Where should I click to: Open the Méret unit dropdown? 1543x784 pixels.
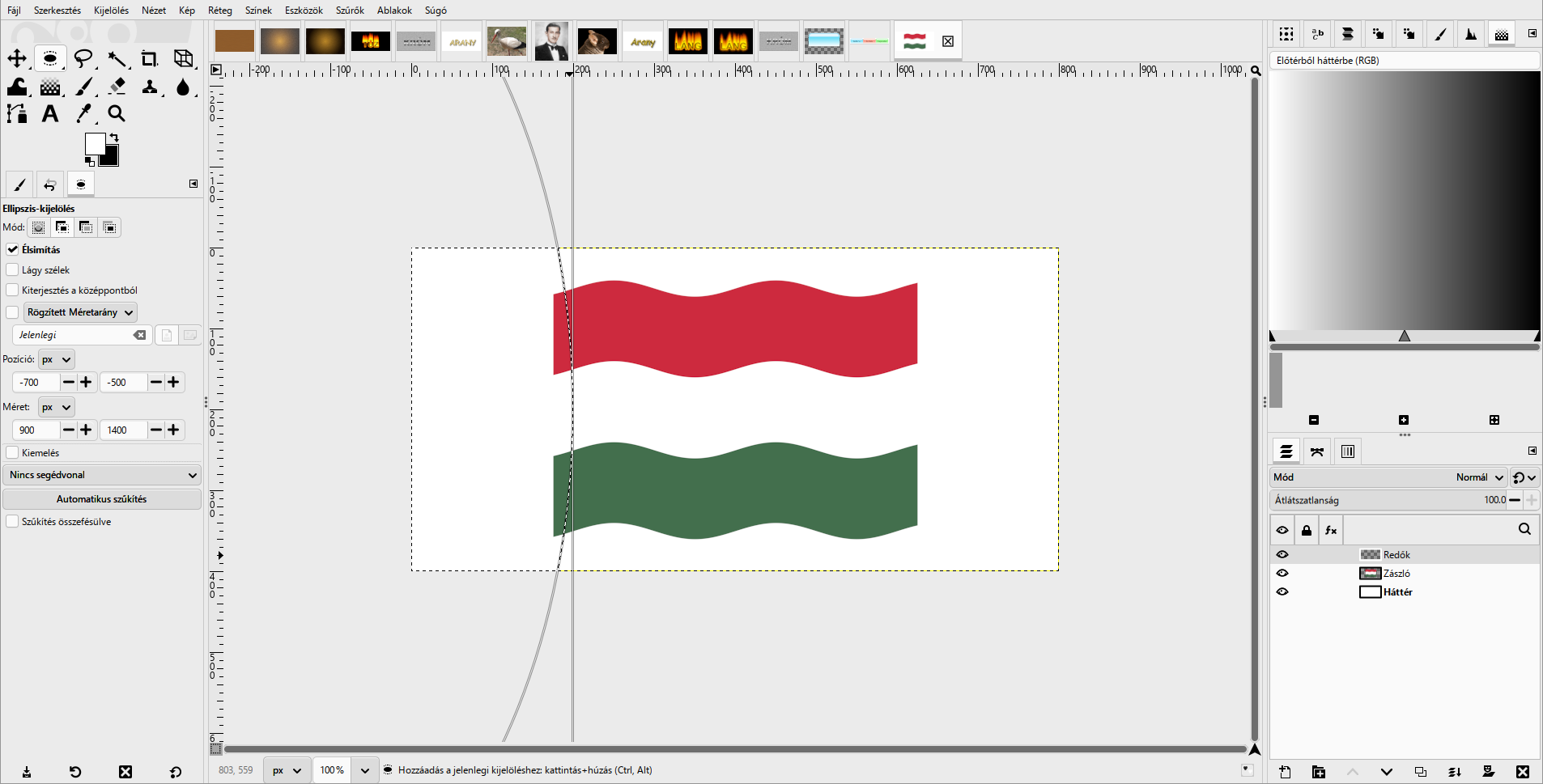click(x=57, y=407)
